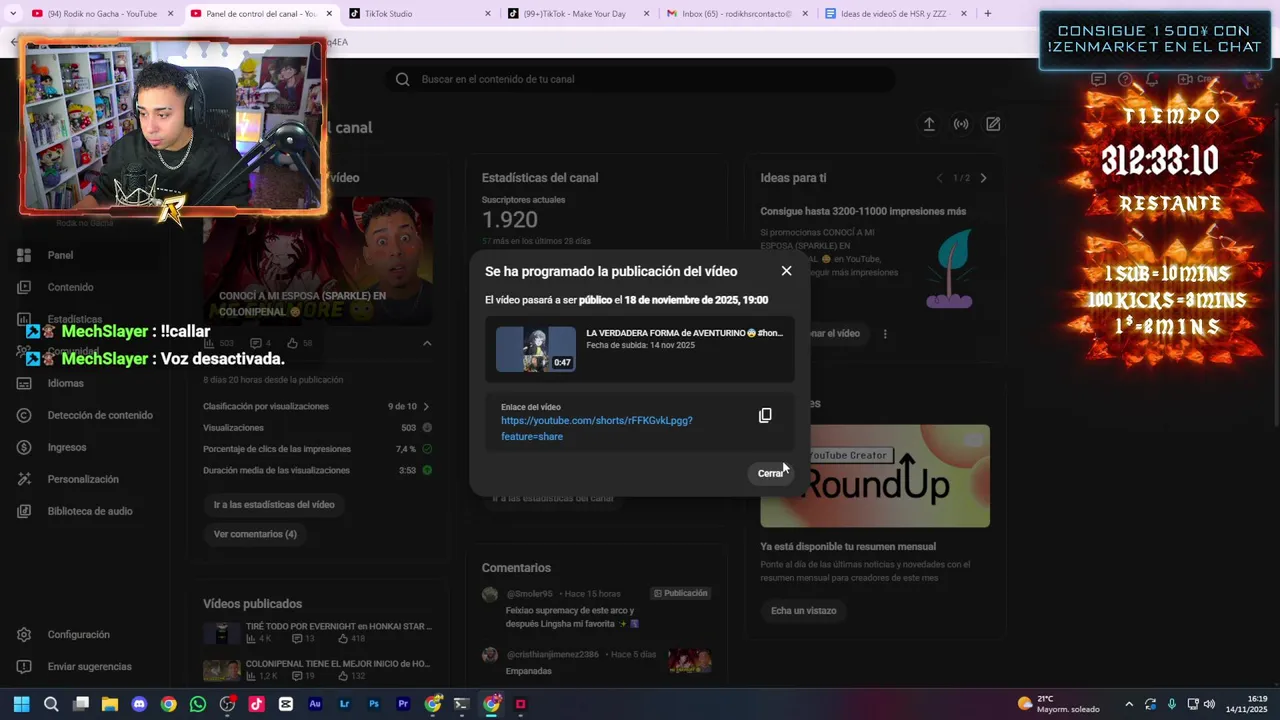
Task: Open 'TIRÉ TODO POR EVERNIGHT' published video
Action: (x=318, y=632)
